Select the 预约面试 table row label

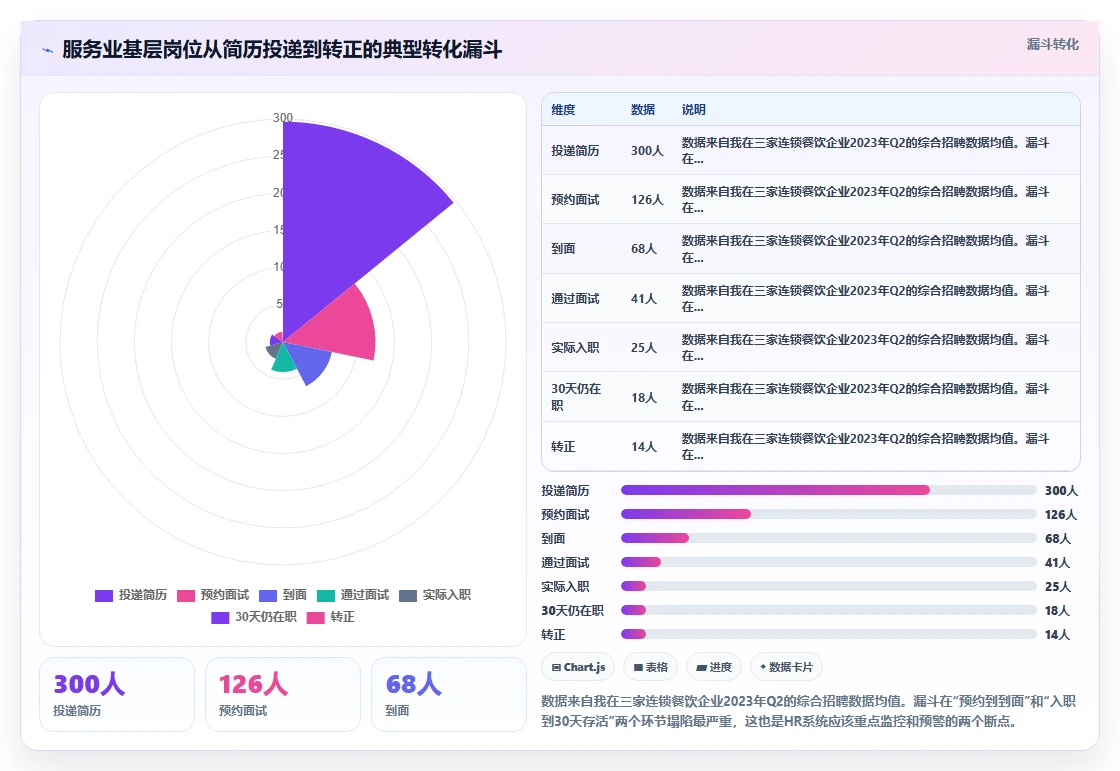coord(575,199)
